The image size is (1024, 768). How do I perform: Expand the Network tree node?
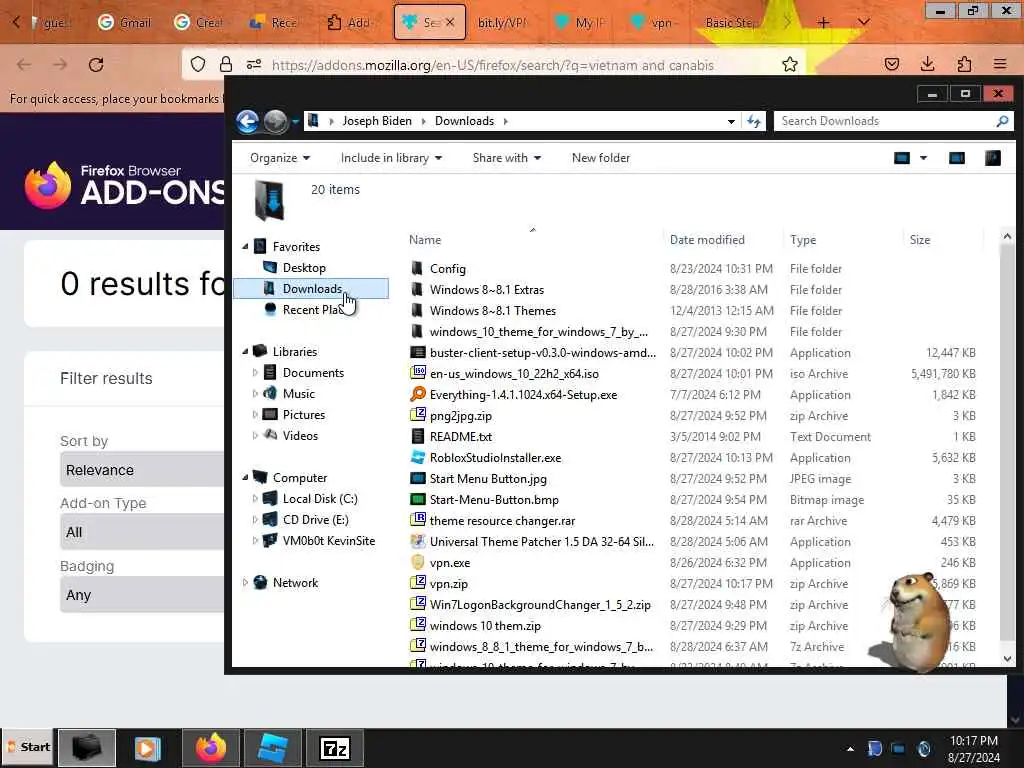246,583
